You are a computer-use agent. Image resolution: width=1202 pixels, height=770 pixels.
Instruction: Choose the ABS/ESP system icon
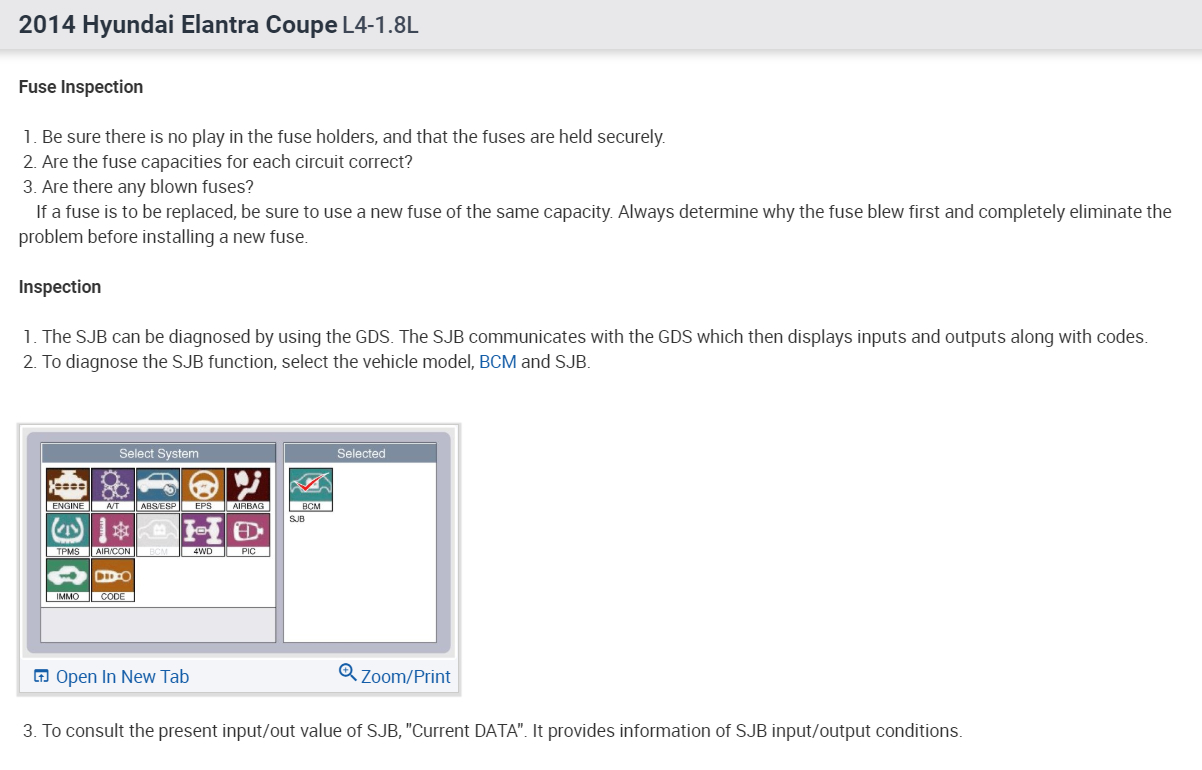(158, 490)
